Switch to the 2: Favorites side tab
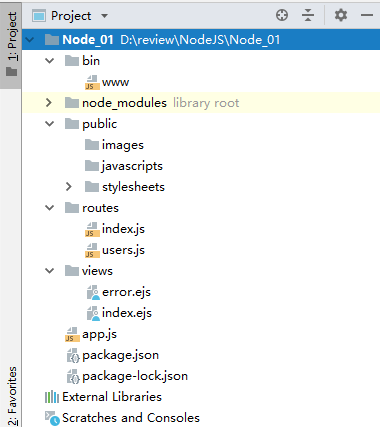This screenshot has width=380, height=427. pyautogui.click(x=12, y=396)
